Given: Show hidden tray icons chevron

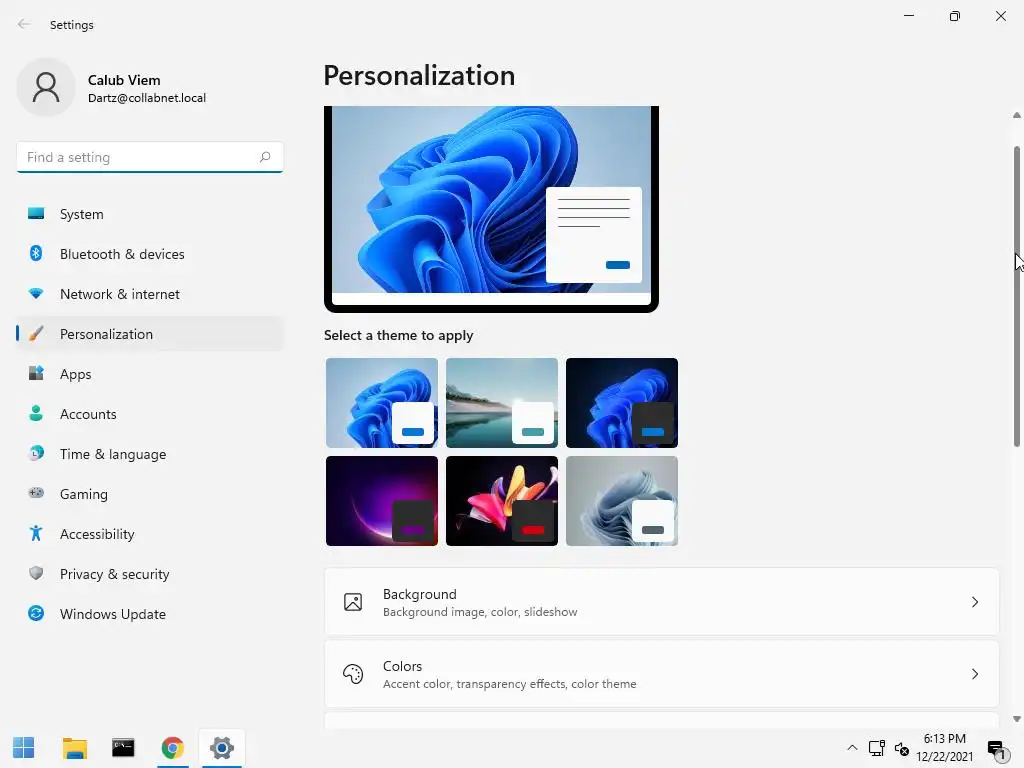Looking at the screenshot, I should coord(852,748).
